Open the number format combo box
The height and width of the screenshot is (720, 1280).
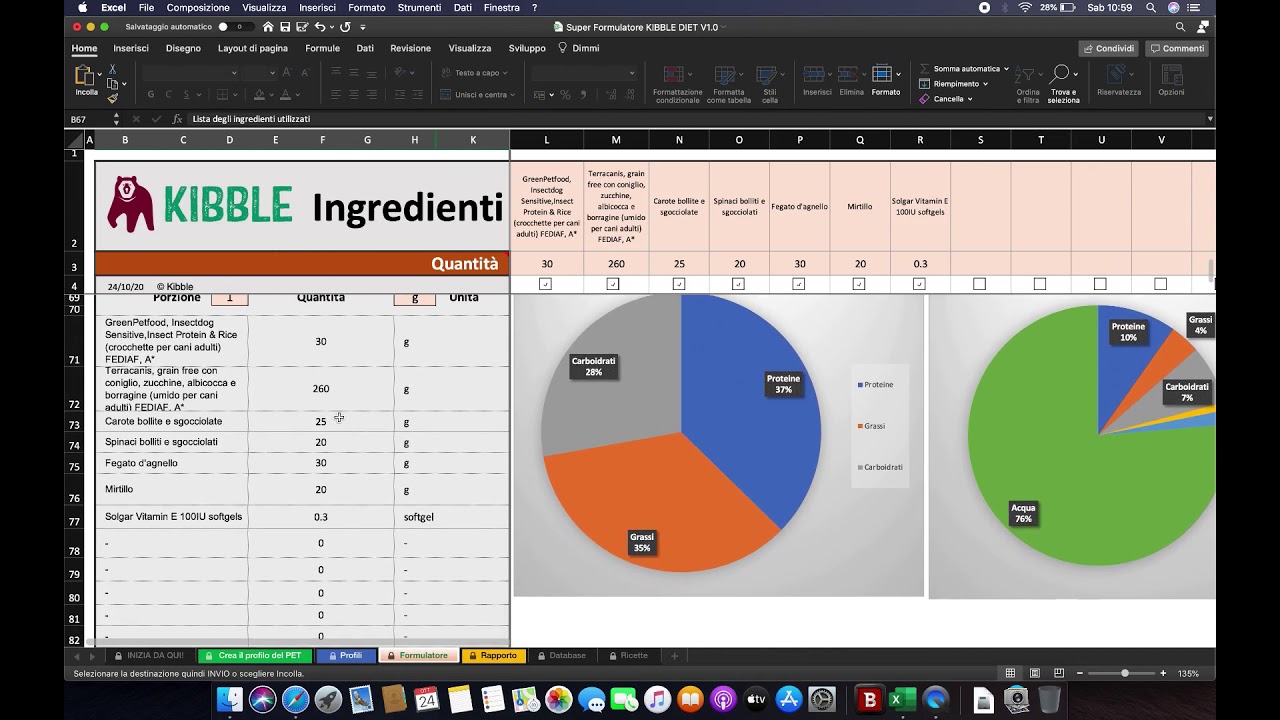(584, 73)
